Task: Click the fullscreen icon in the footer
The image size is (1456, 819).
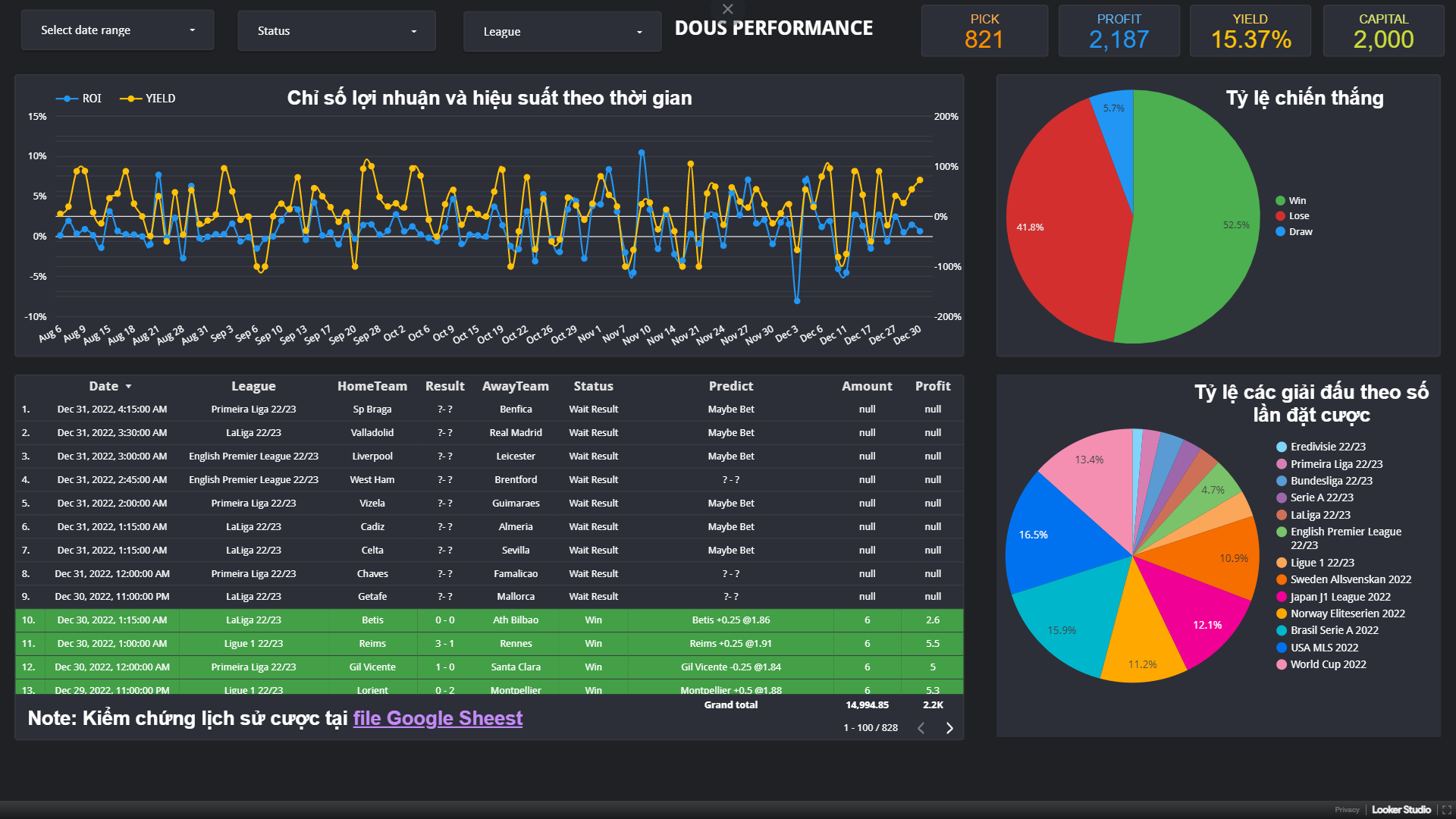Action: tap(1447, 810)
